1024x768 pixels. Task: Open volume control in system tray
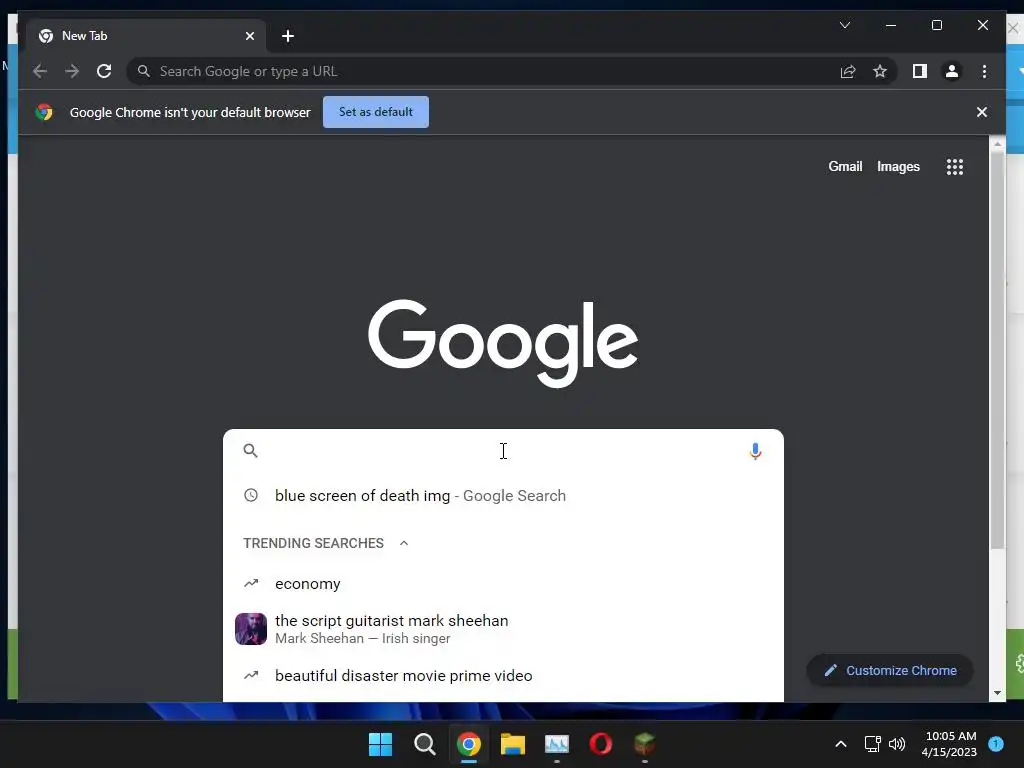click(x=897, y=744)
